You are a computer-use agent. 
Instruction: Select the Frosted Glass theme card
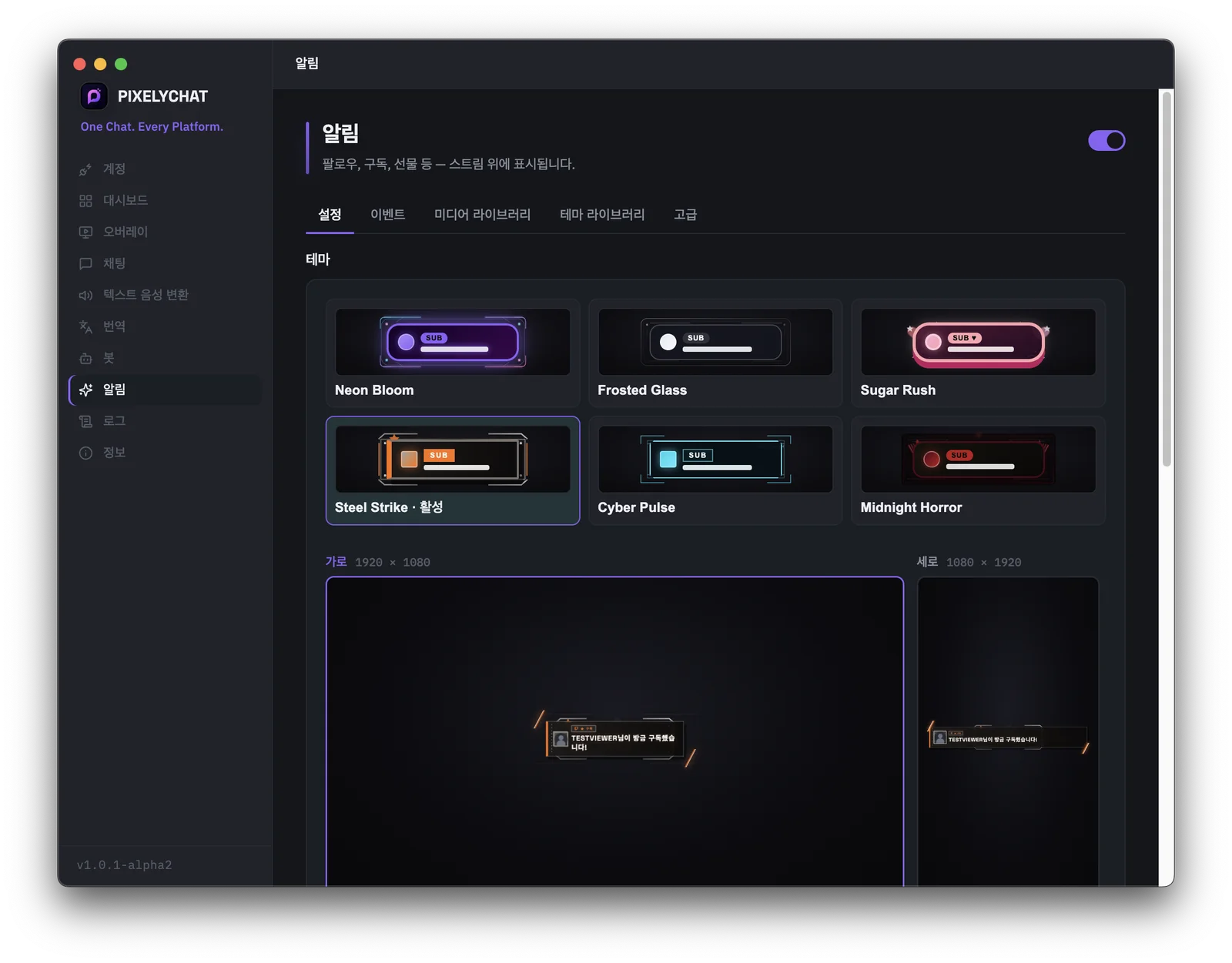715,353
